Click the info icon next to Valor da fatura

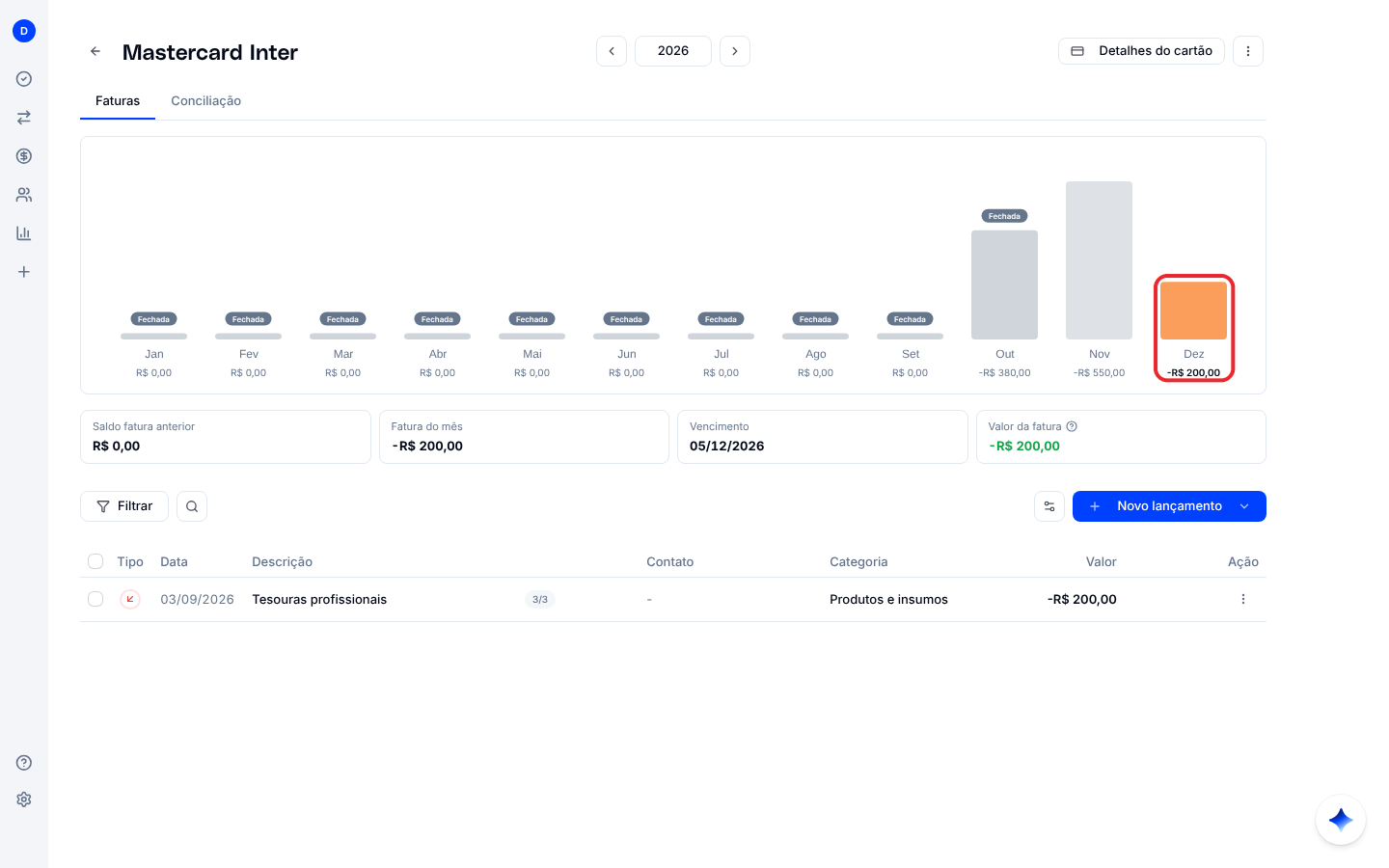(1072, 426)
